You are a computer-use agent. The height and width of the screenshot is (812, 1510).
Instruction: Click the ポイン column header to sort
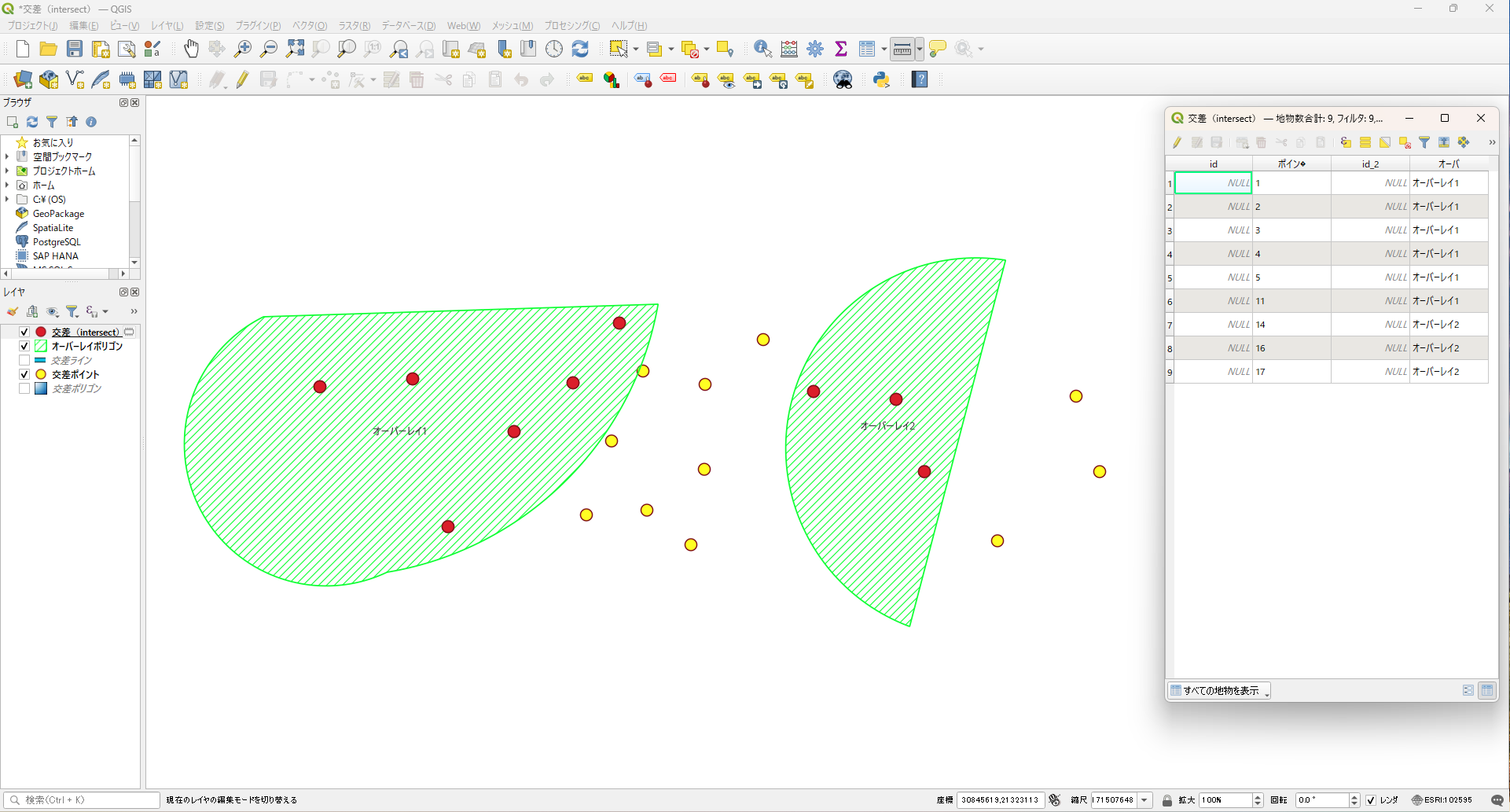point(1291,164)
